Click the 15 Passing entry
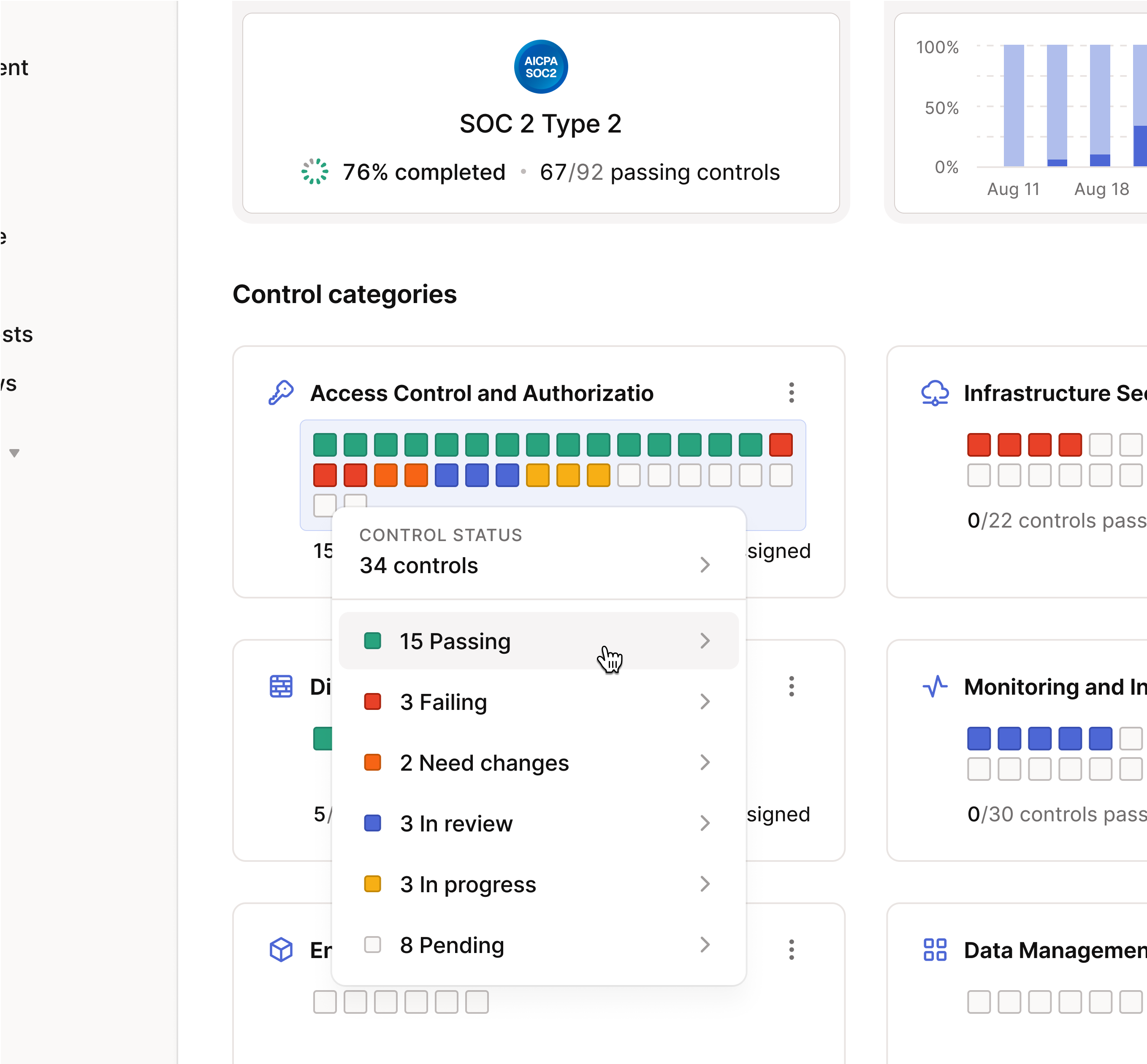This screenshot has width=1147, height=1064. (x=455, y=642)
